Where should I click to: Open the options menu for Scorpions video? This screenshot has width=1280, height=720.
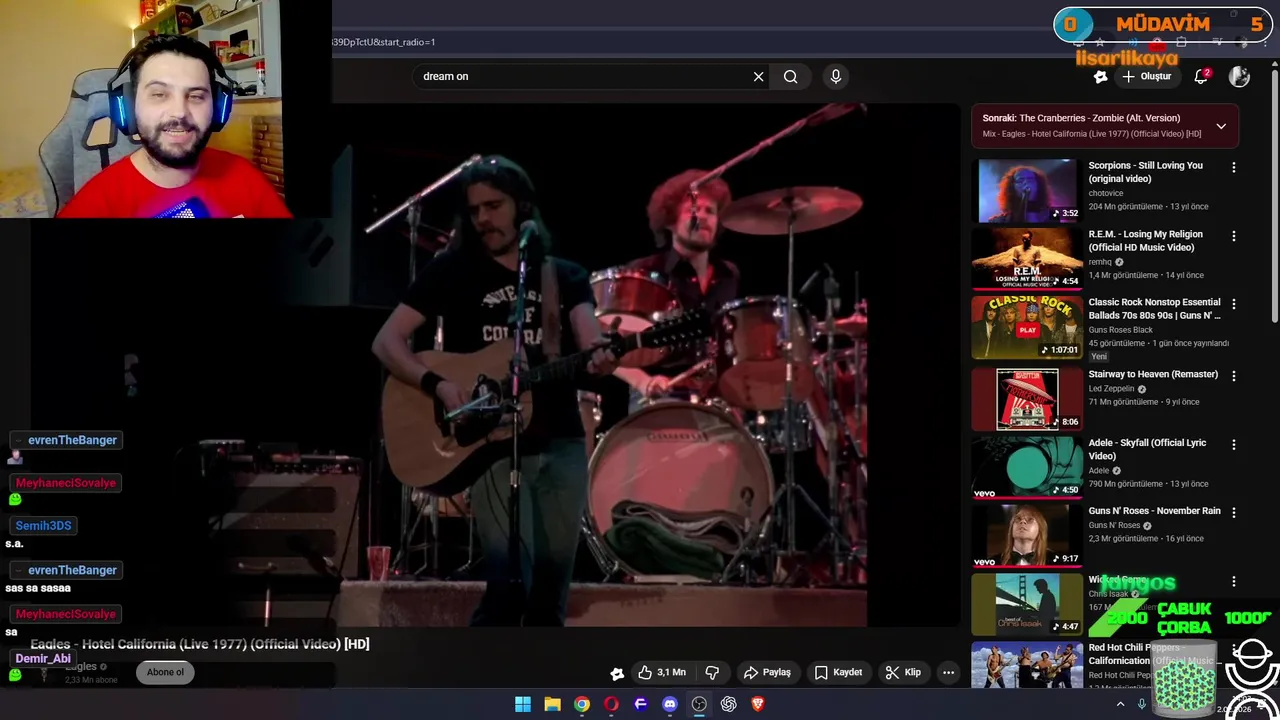pyautogui.click(x=1233, y=168)
